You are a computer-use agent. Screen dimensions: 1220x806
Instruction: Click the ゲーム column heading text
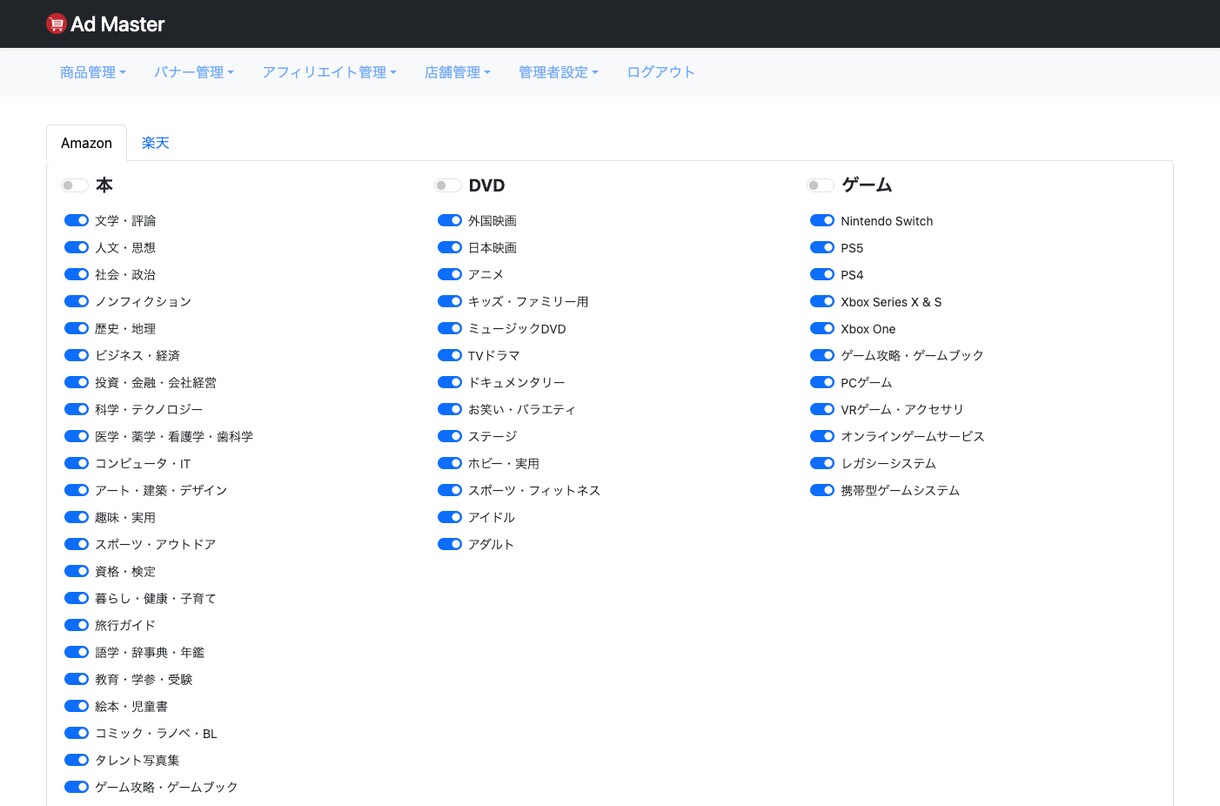[867, 185]
